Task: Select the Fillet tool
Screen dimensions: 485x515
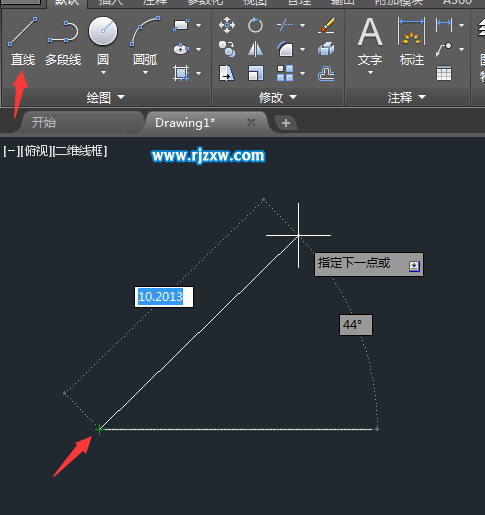Action: 285,49
